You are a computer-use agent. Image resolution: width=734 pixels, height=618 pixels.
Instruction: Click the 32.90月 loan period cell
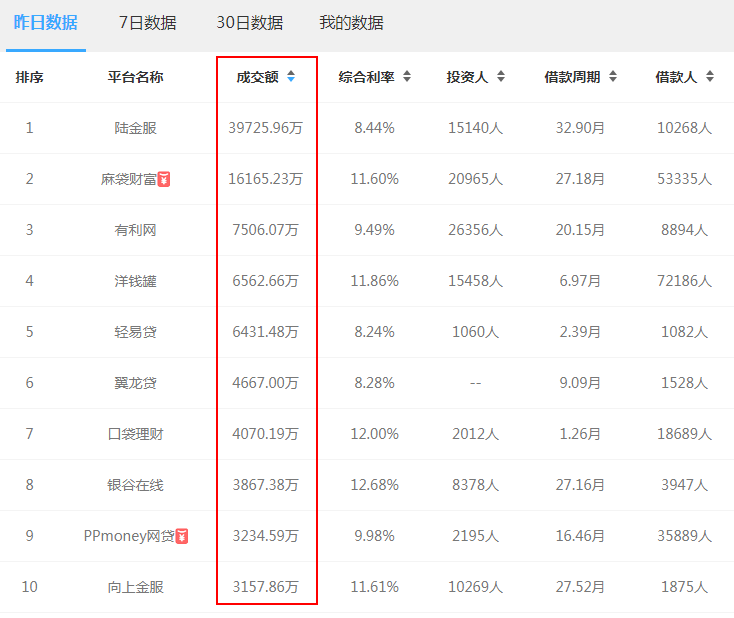pos(580,128)
